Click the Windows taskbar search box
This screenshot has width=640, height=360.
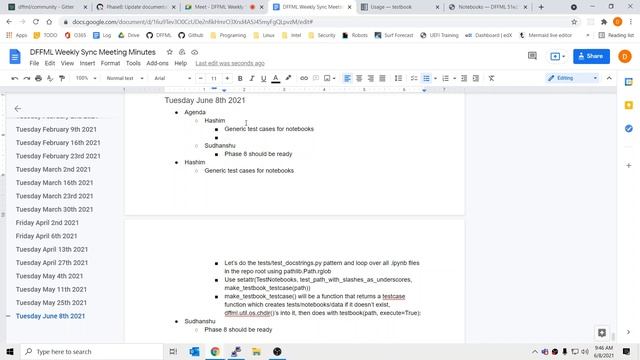[92, 351]
